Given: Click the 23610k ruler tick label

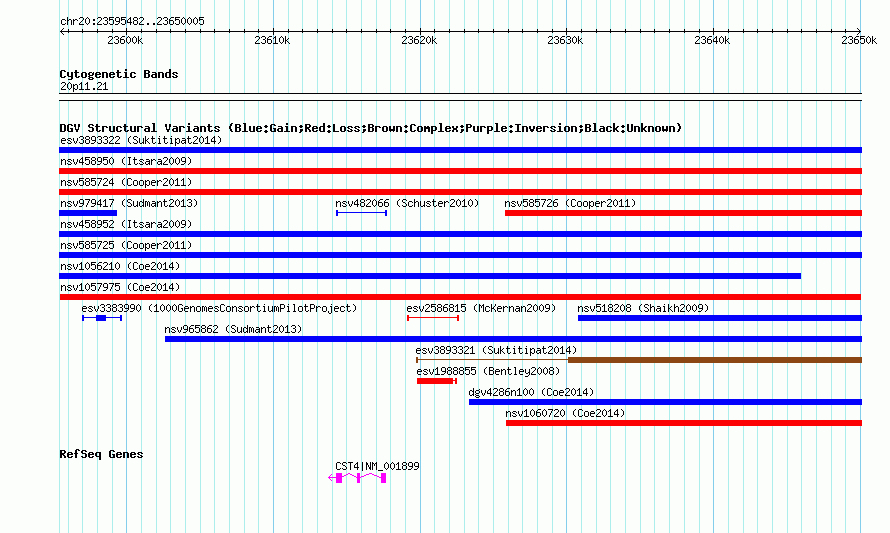Looking at the screenshot, I should 272,40.
